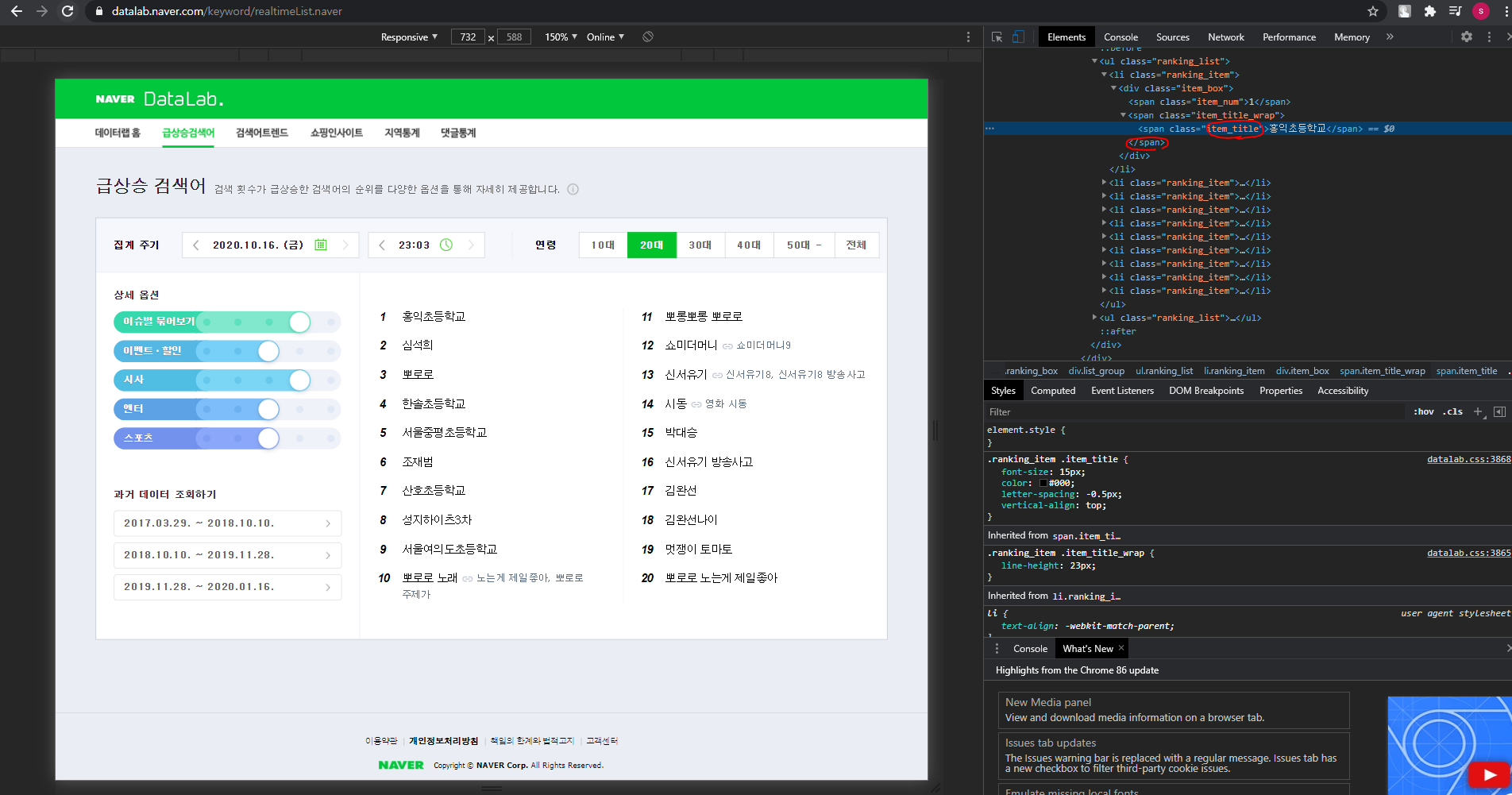Open Online throttling dropdown
1512x795 pixels.
coord(605,37)
